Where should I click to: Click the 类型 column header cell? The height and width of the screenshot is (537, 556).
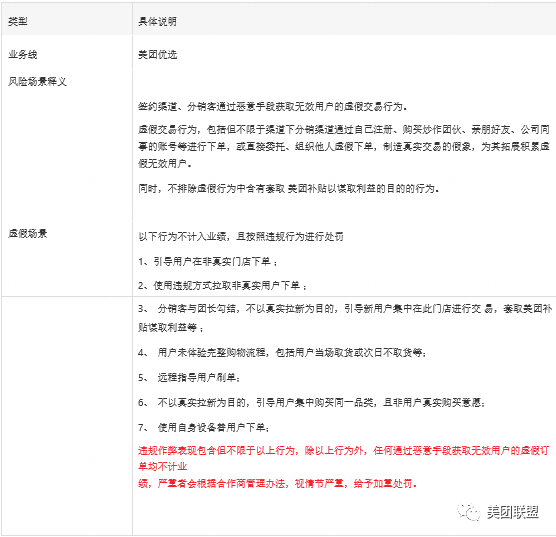pos(67,19)
